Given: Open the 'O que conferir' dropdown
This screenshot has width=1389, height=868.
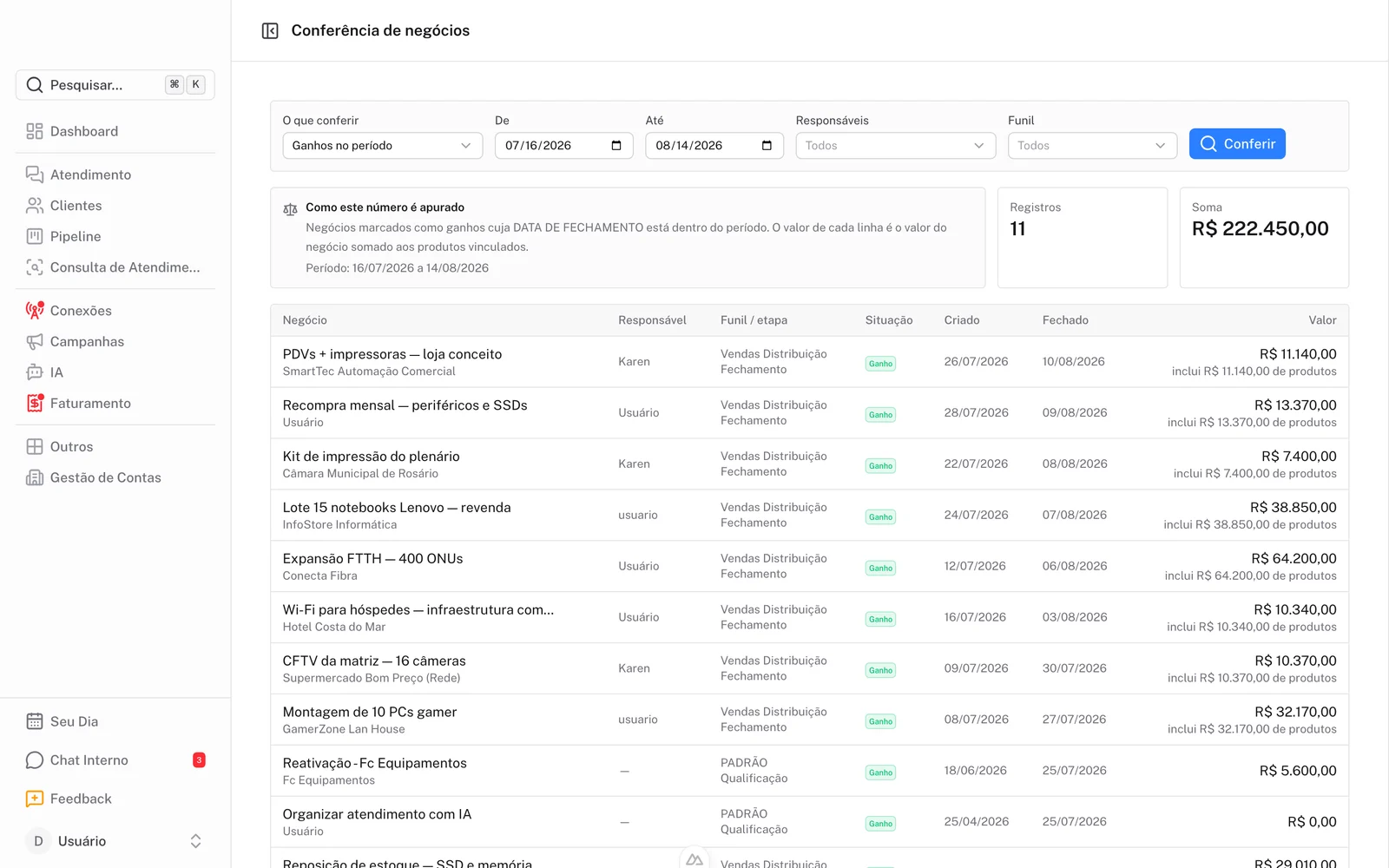Looking at the screenshot, I should 382,146.
